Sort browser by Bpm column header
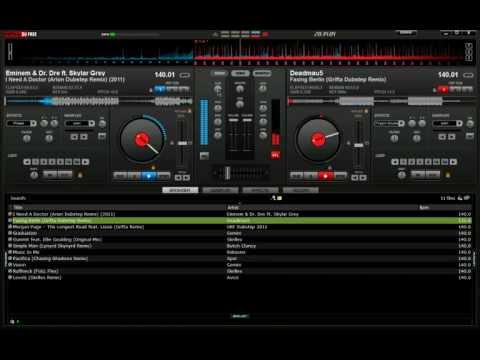Screen dimensions: 480x360 pos(424,207)
